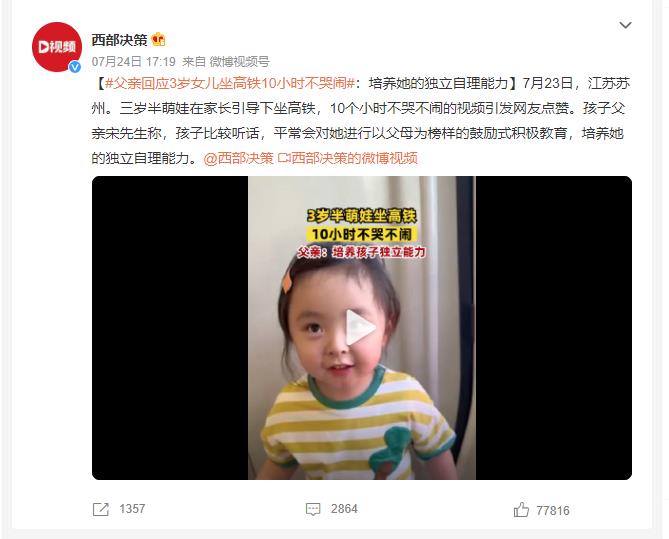Like the post with the thumbs-up icon
The height and width of the screenshot is (539, 669).
click(521, 510)
